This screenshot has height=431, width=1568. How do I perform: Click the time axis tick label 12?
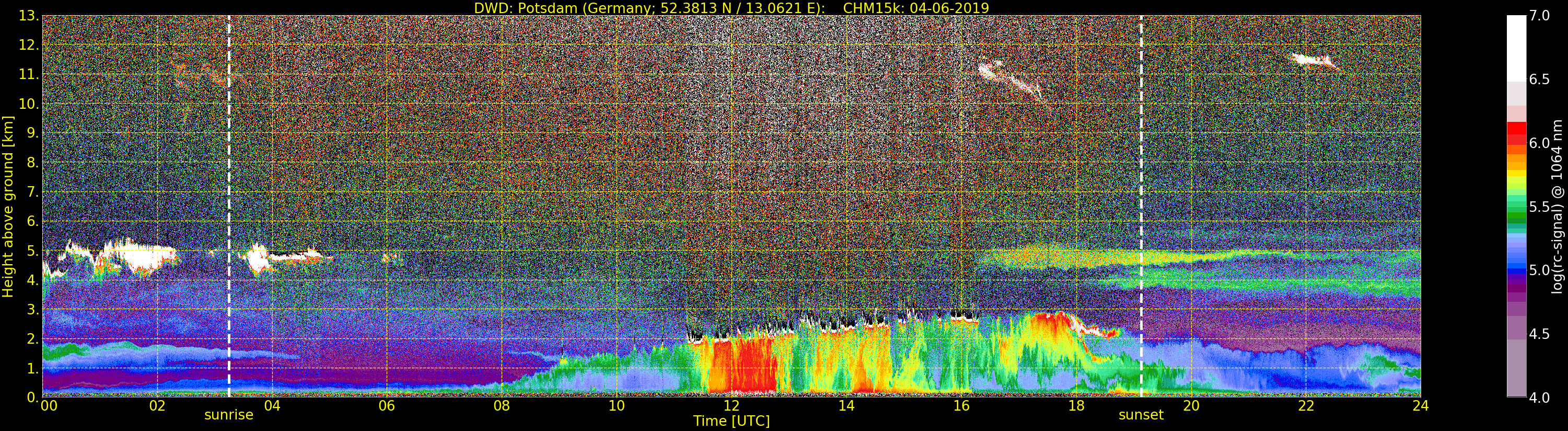[731, 406]
